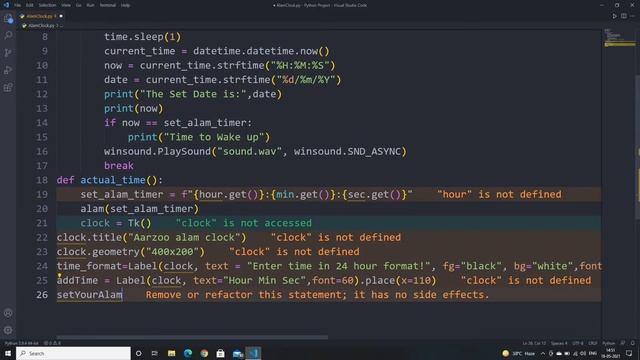Open Microsoft Store from the taskbar
The height and width of the screenshot is (360, 640).
pos(220,353)
